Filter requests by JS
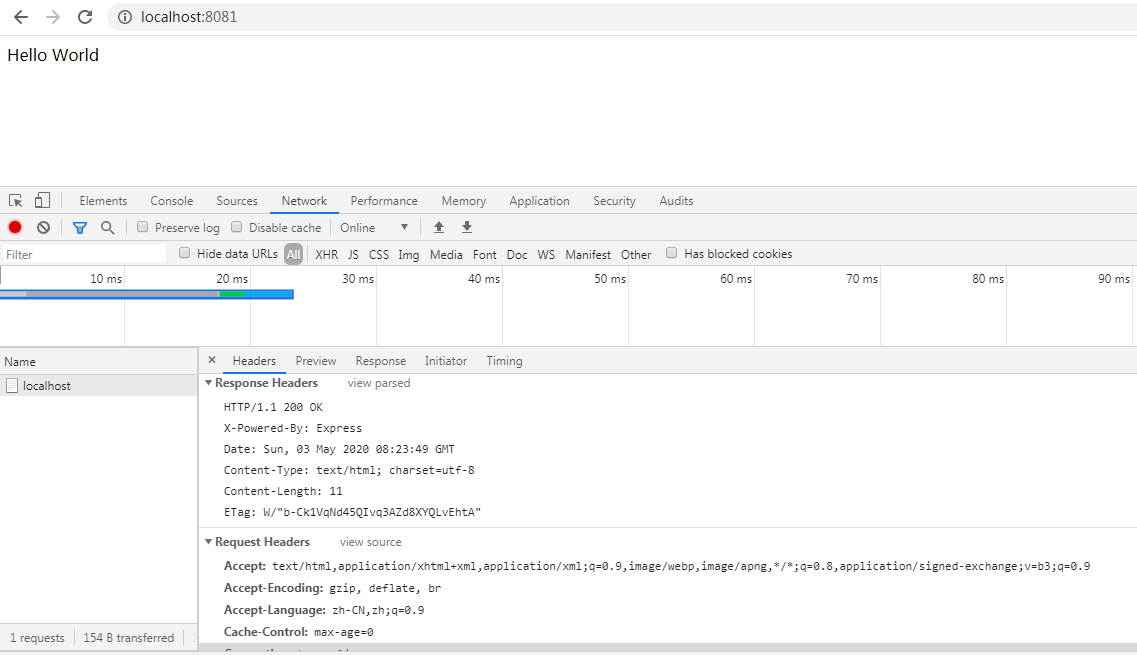The width and height of the screenshot is (1137, 655). click(x=353, y=255)
